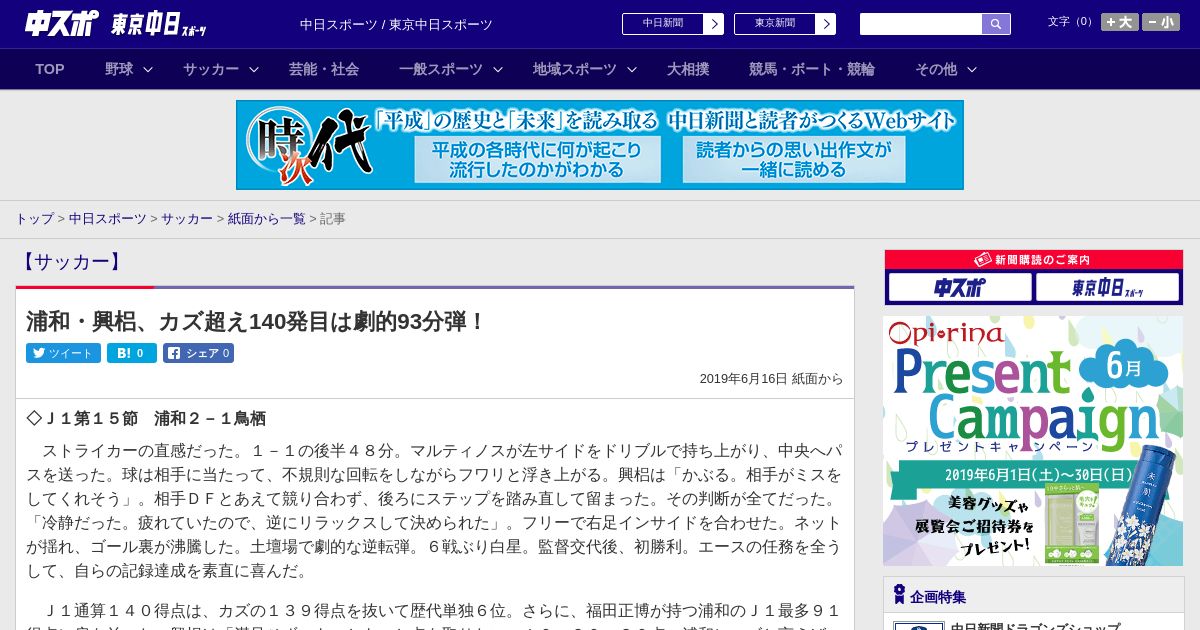Screen dimensions: 1200x630
Task: Expand the 地域スポーツ dropdown chevron
Action: [632, 69]
